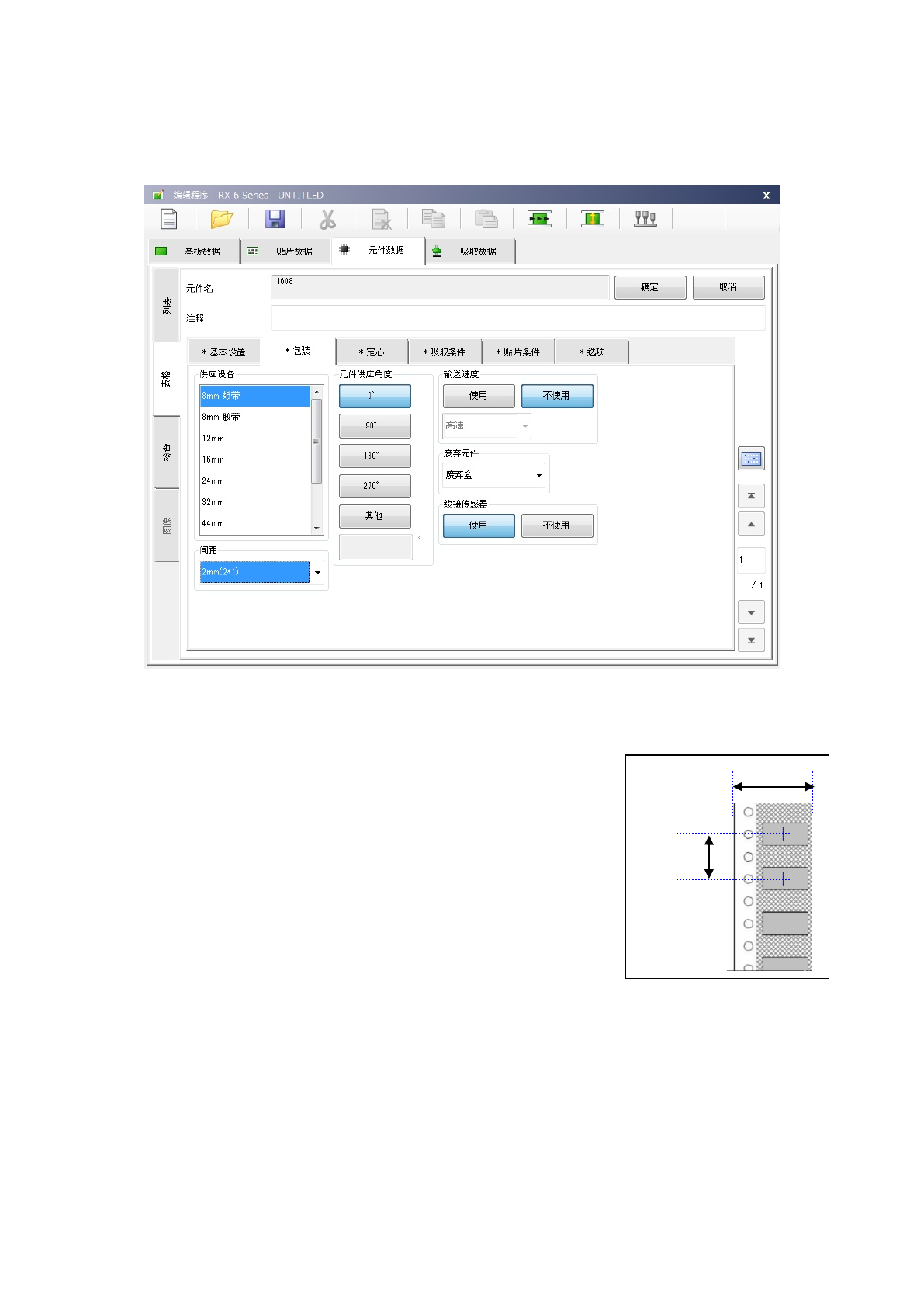924x1307 pixels.
Task: Open the 选项 sub-tab
Action: pos(592,352)
